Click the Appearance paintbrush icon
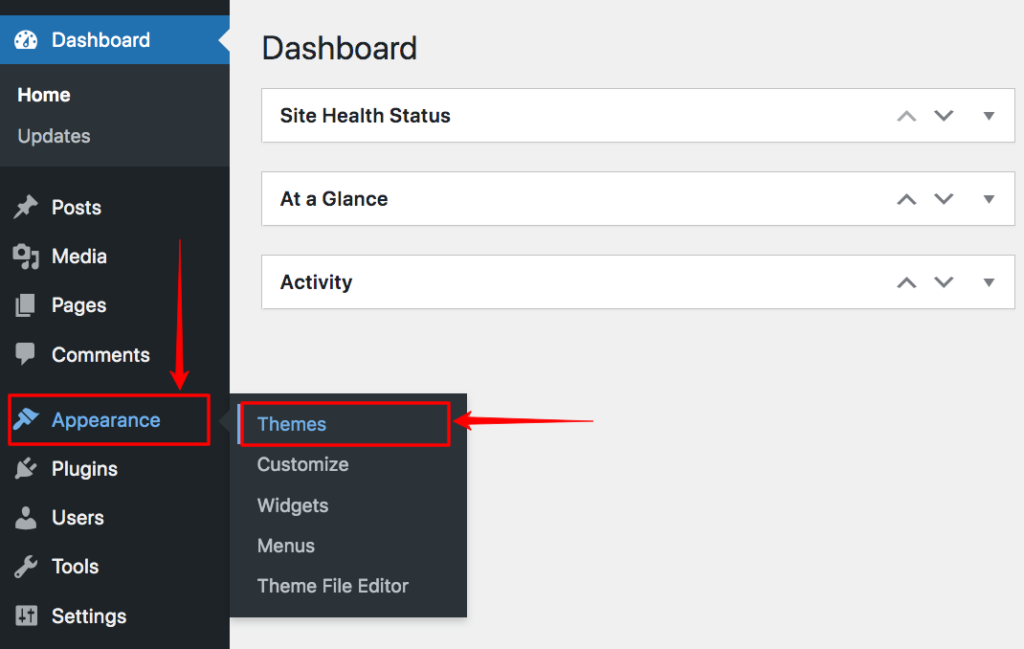The width and height of the screenshot is (1024, 649). [26, 419]
